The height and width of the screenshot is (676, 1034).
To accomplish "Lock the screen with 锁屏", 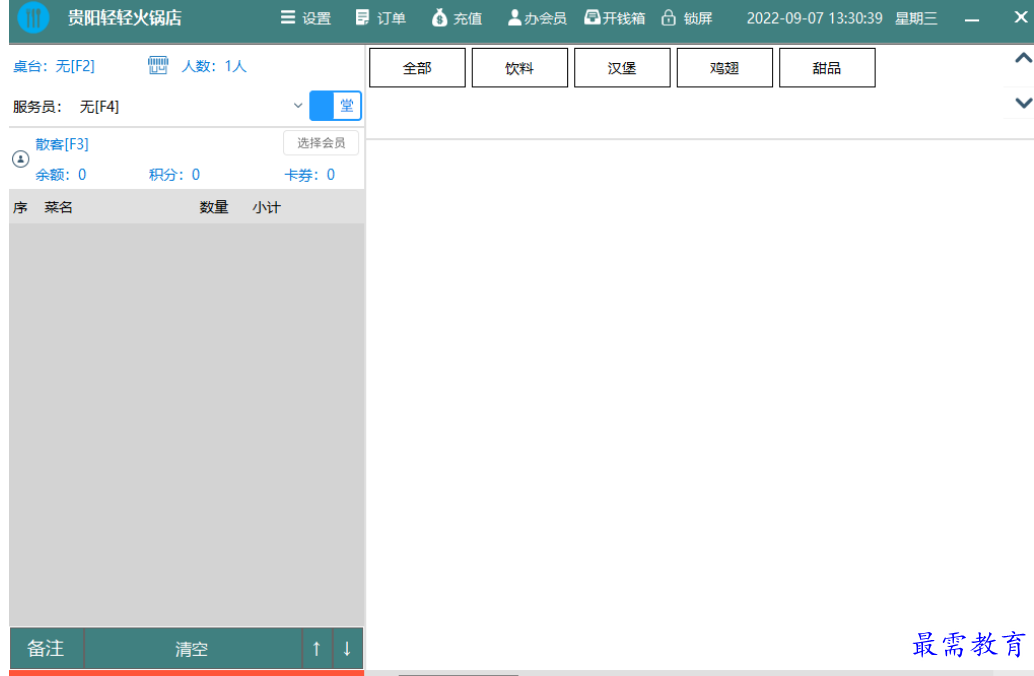I will 686,18.
